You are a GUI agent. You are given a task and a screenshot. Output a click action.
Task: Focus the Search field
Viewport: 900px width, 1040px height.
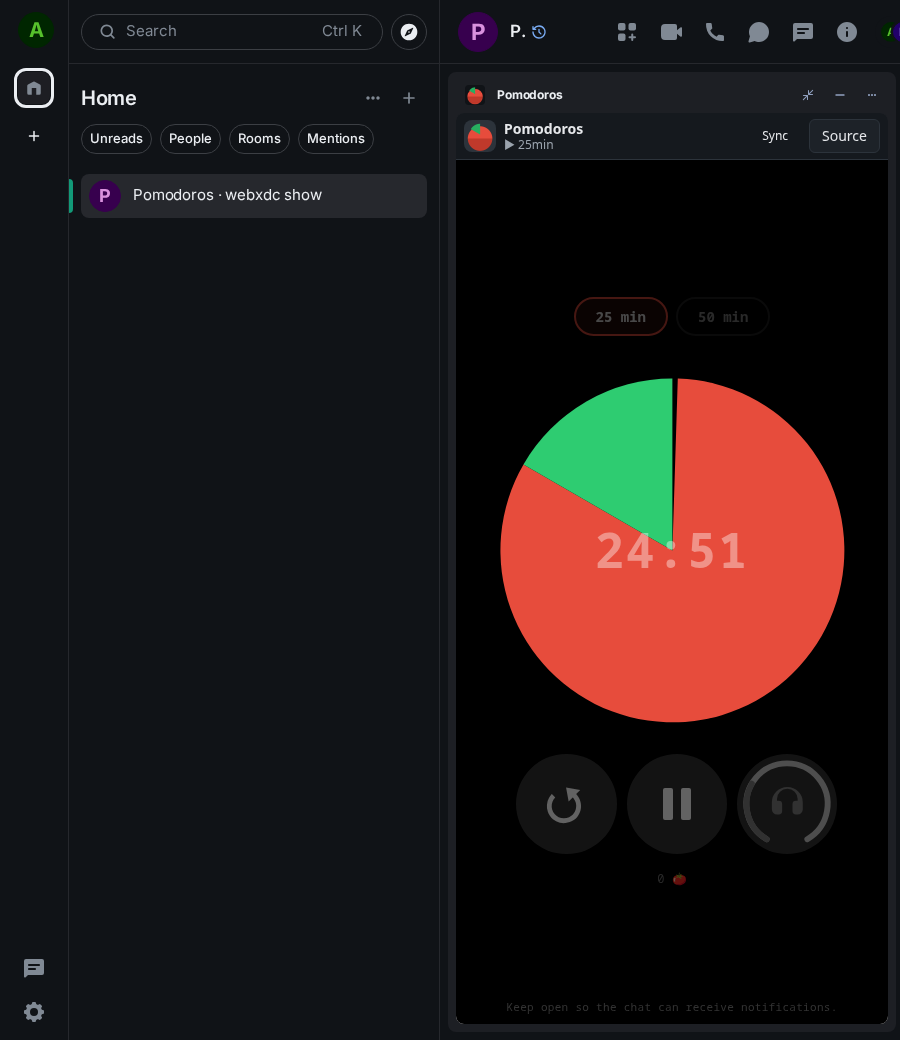click(x=231, y=32)
